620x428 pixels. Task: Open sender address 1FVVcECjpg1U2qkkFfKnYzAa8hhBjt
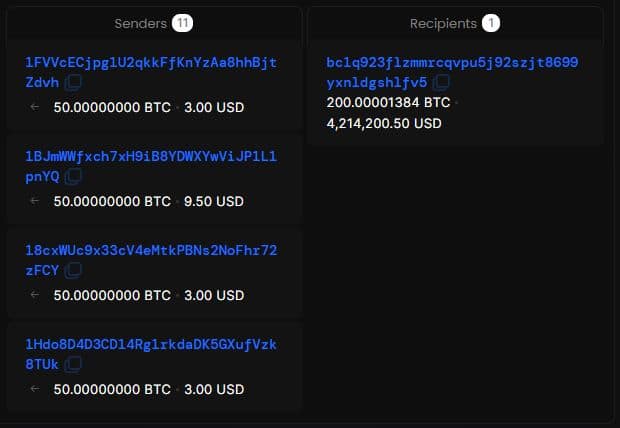[x=151, y=62]
